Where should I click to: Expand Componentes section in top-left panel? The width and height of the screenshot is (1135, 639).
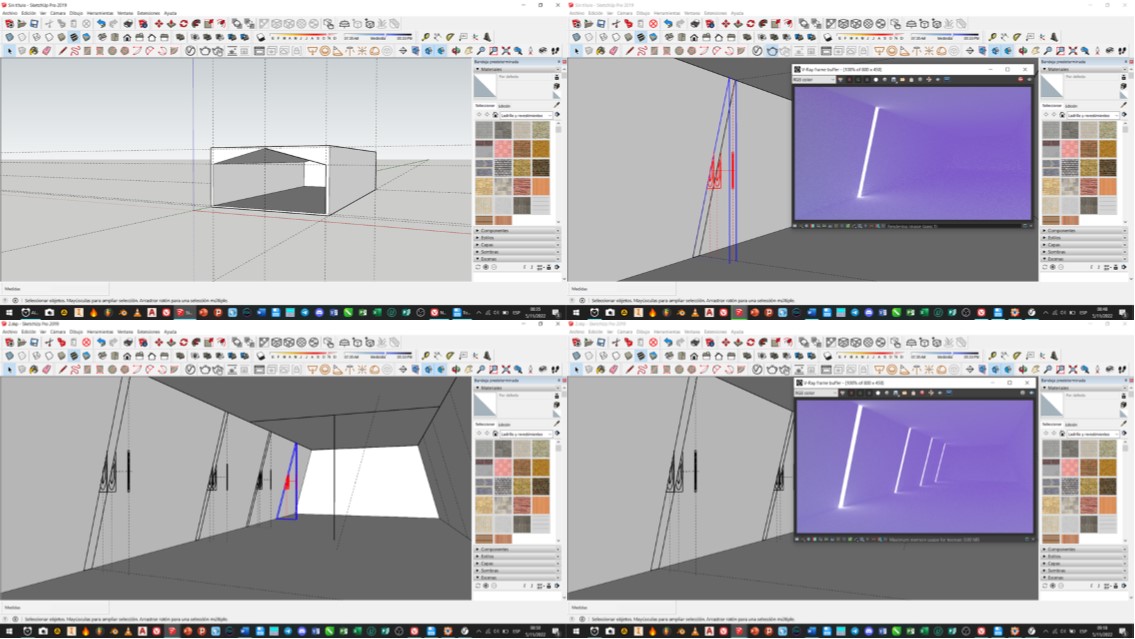517,231
